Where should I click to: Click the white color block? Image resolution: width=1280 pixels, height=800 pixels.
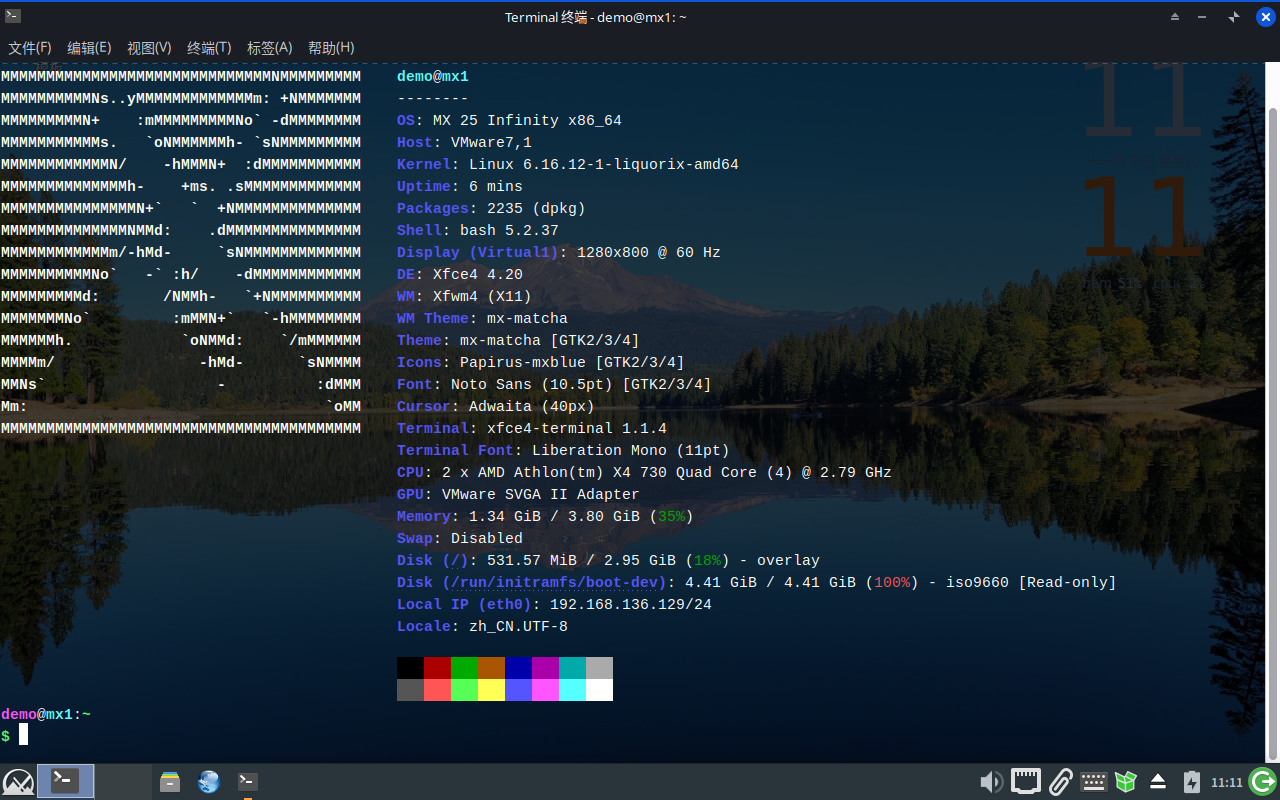pos(599,690)
